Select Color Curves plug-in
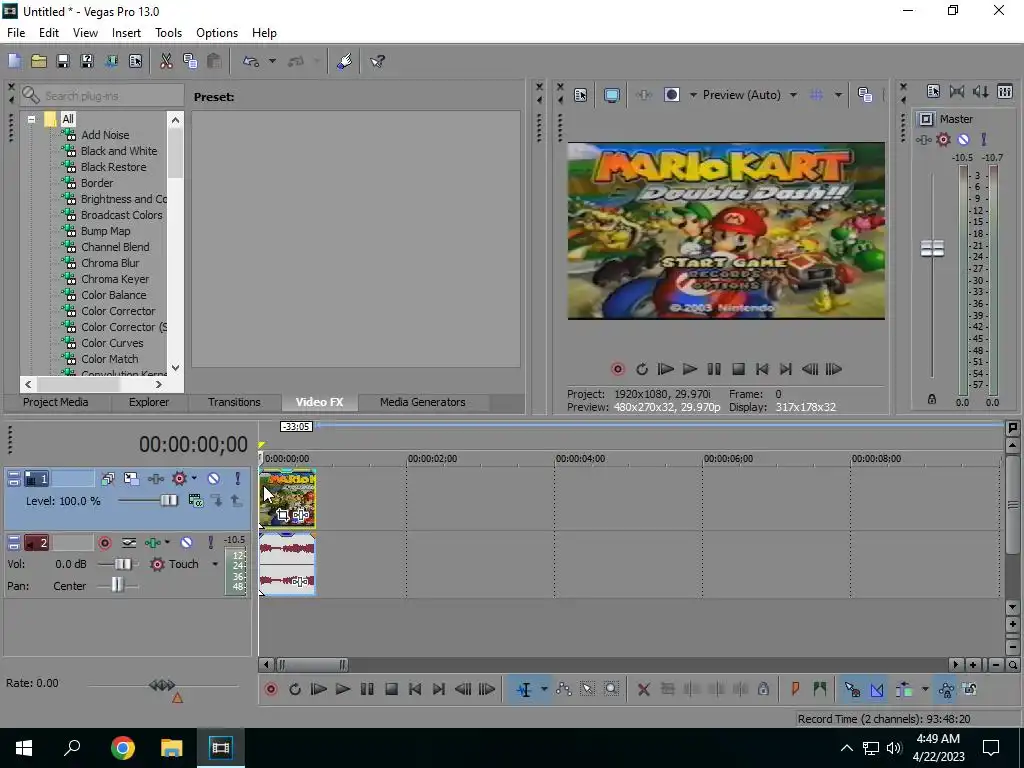The image size is (1024, 768). 112,343
